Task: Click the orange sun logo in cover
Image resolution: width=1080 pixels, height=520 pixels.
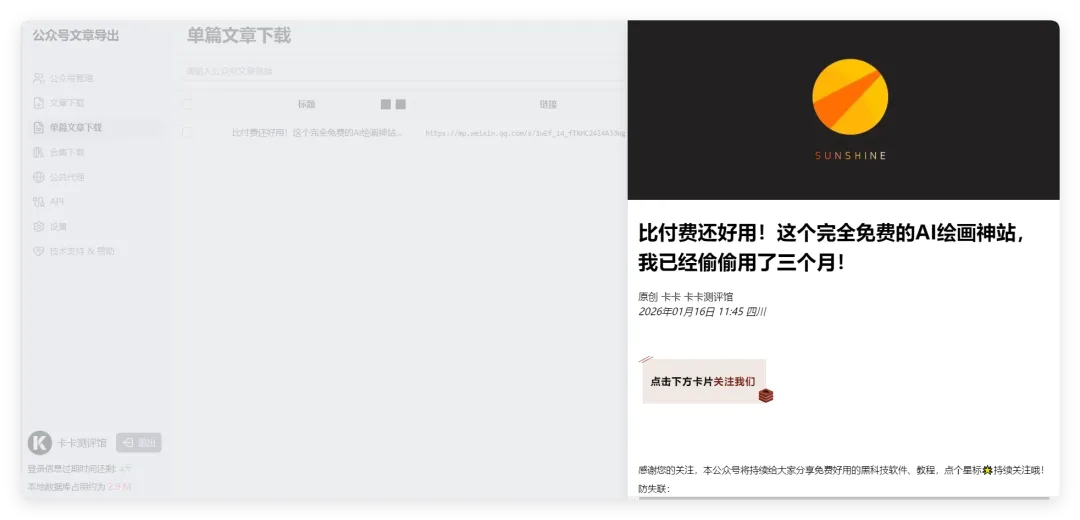Action: pyautogui.click(x=850, y=95)
